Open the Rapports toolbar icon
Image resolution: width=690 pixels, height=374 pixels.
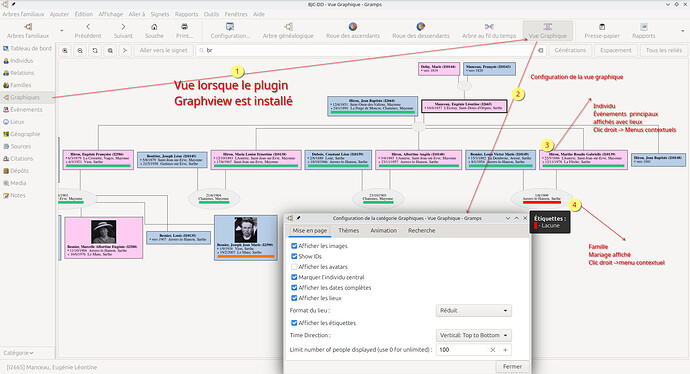643,30
